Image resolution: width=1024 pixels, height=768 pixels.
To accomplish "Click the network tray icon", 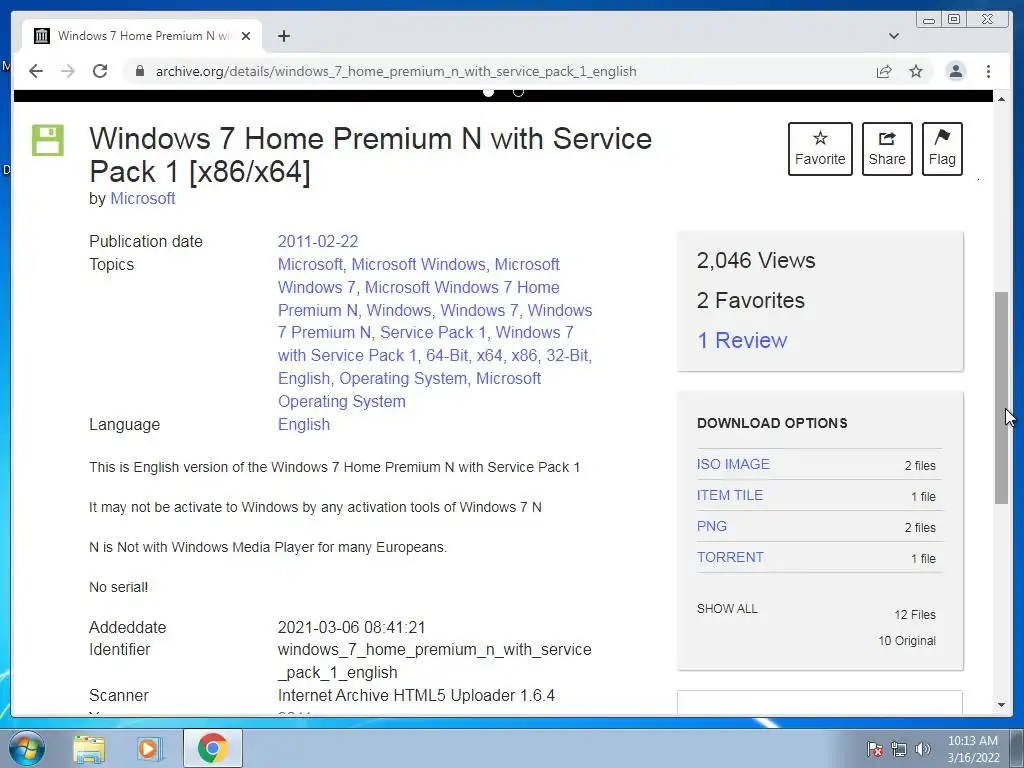I will pos(899,749).
